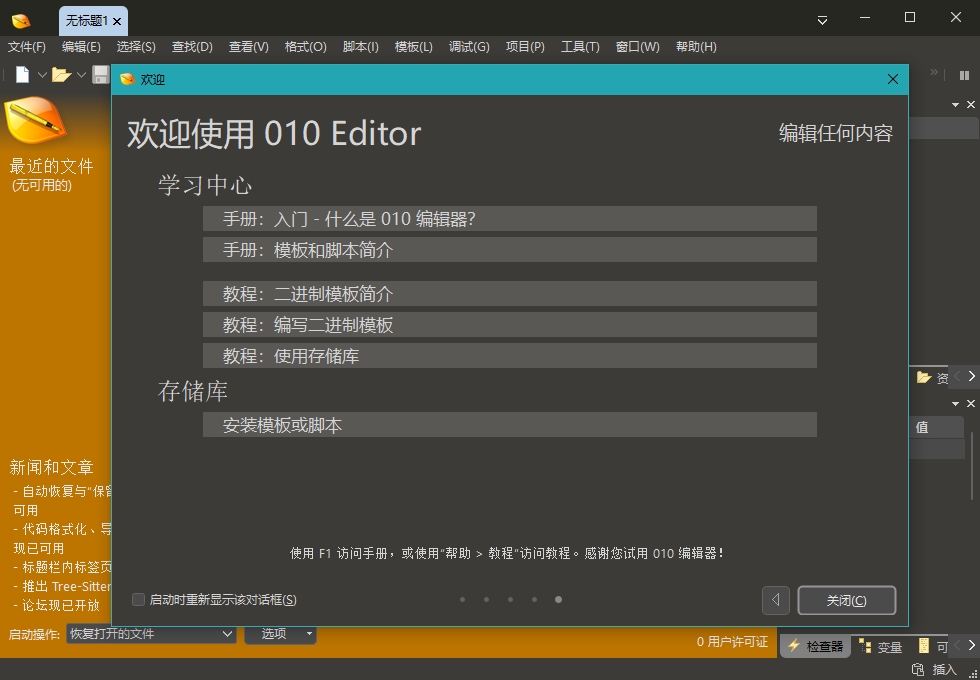Click the 值 column header
980x680 pixels.
coord(936,428)
